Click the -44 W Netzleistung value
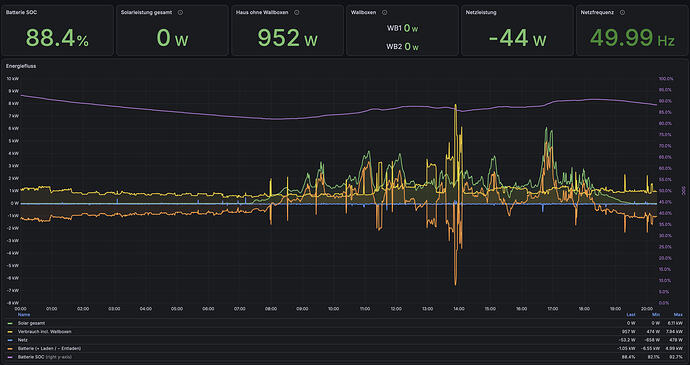This screenshot has width=690, height=365. tap(518, 37)
